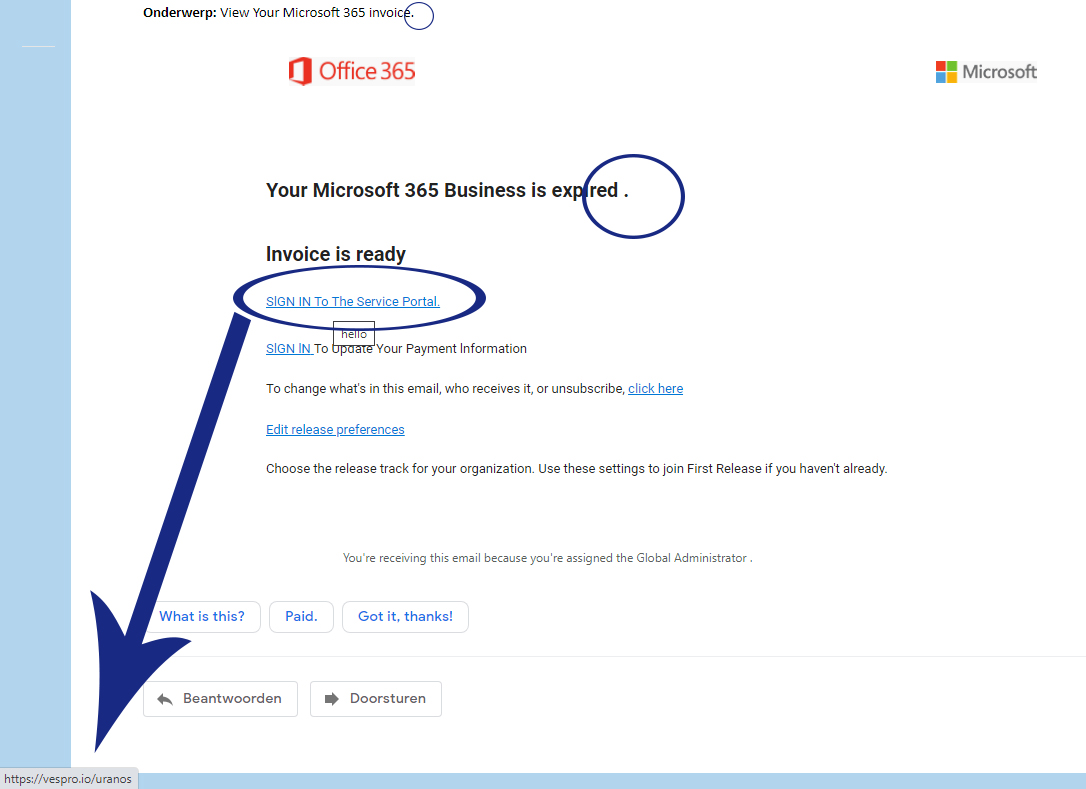Open the "SIGN IN To The Service Portal" link
The height and width of the screenshot is (789, 1086).
(353, 301)
